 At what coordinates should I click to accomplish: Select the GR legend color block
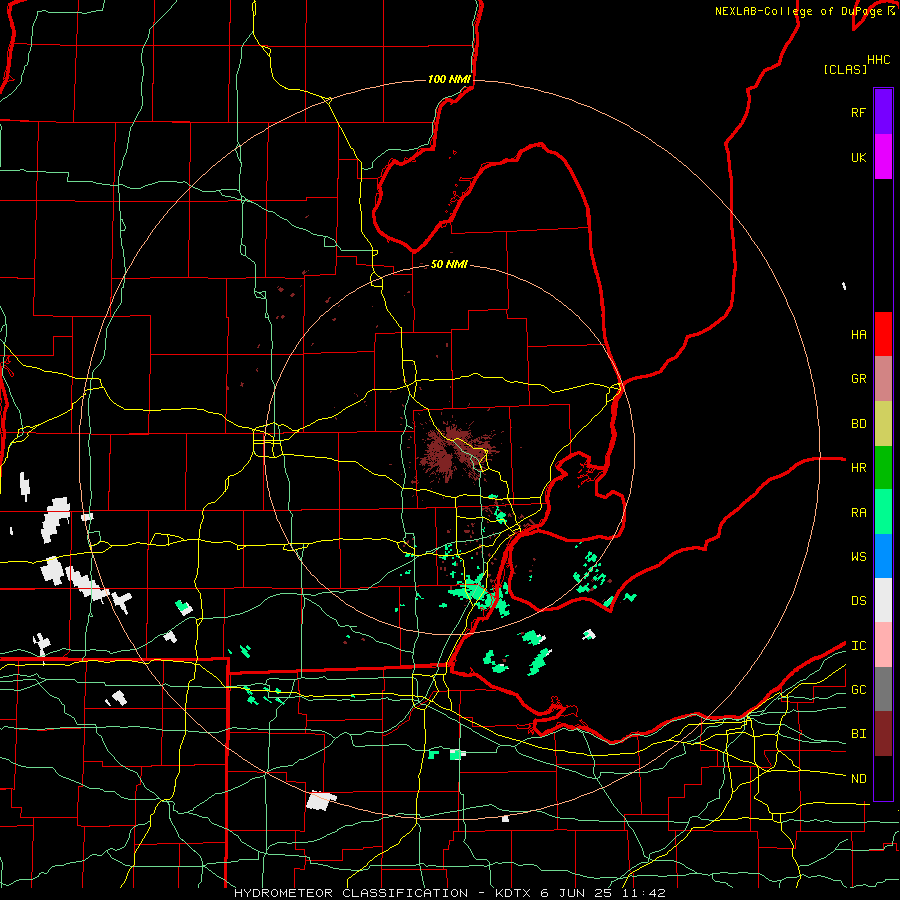[883, 379]
